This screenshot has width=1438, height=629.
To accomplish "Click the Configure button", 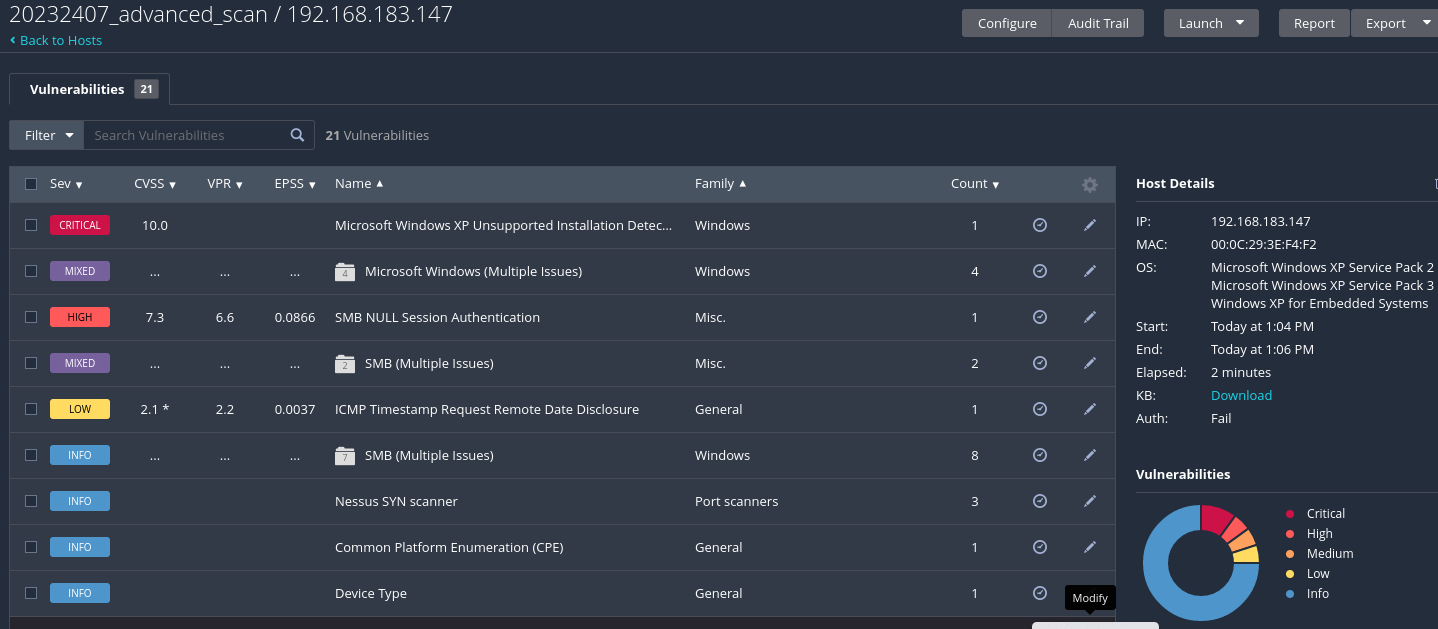I will click(1007, 23).
